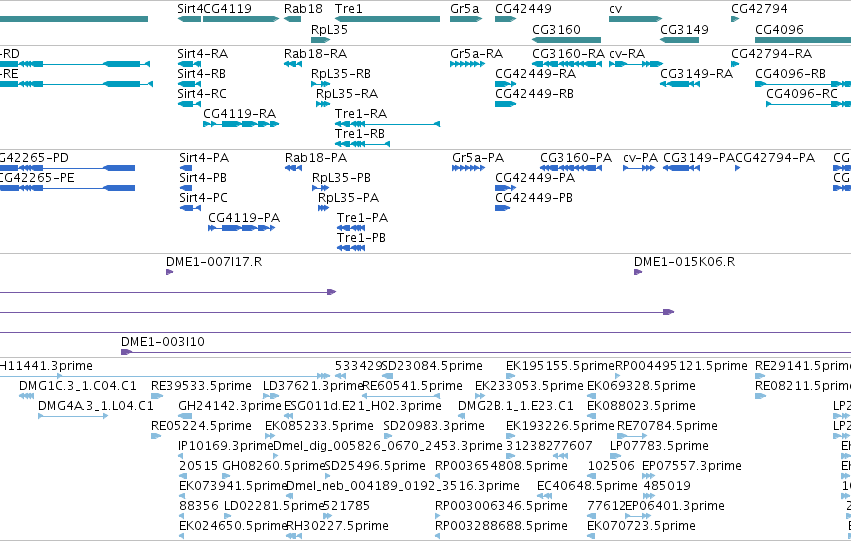Select the Gr5a gene label
The width and height of the screenshot is (851, 541).
click(x=465, y=9)
